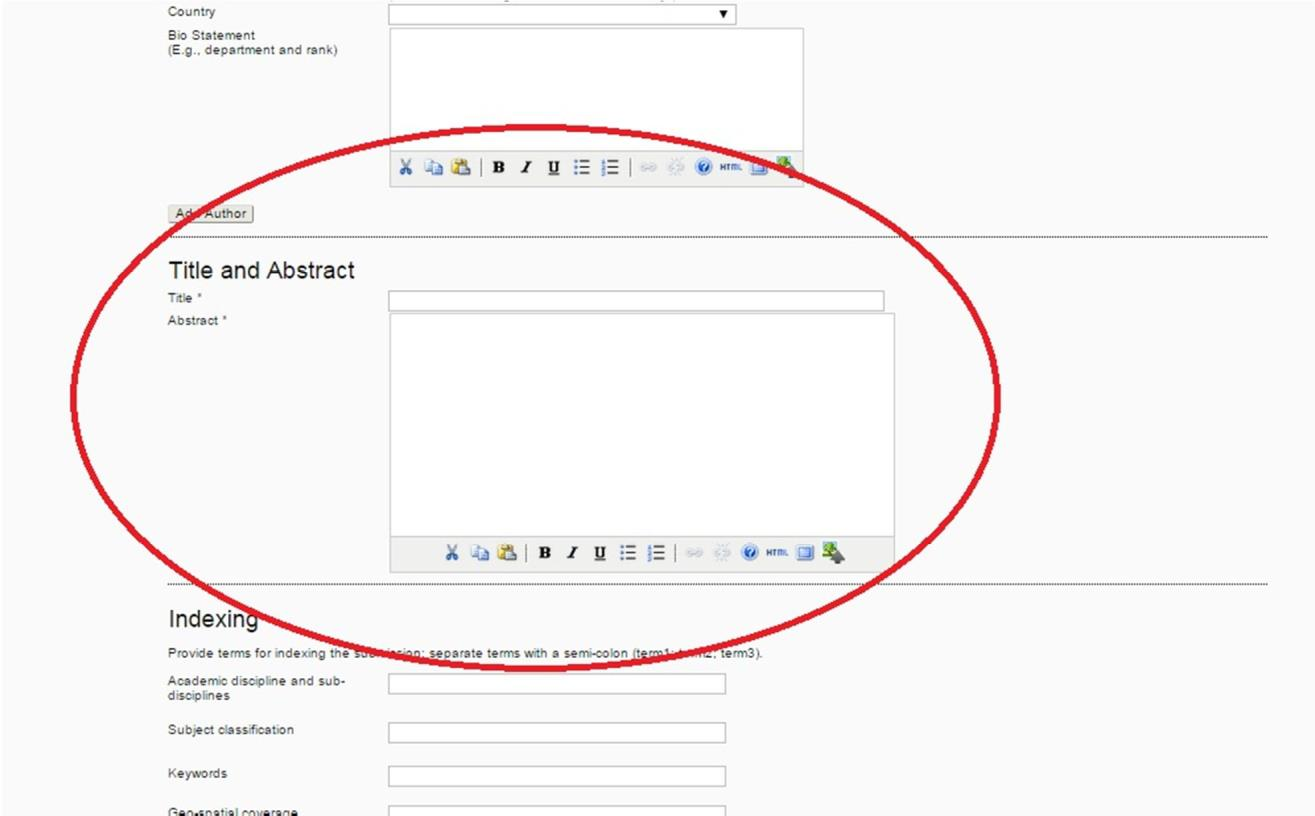1315x816 pixels.
Task: Click inside the Abstract text area
Action: [x=641, y=425]
